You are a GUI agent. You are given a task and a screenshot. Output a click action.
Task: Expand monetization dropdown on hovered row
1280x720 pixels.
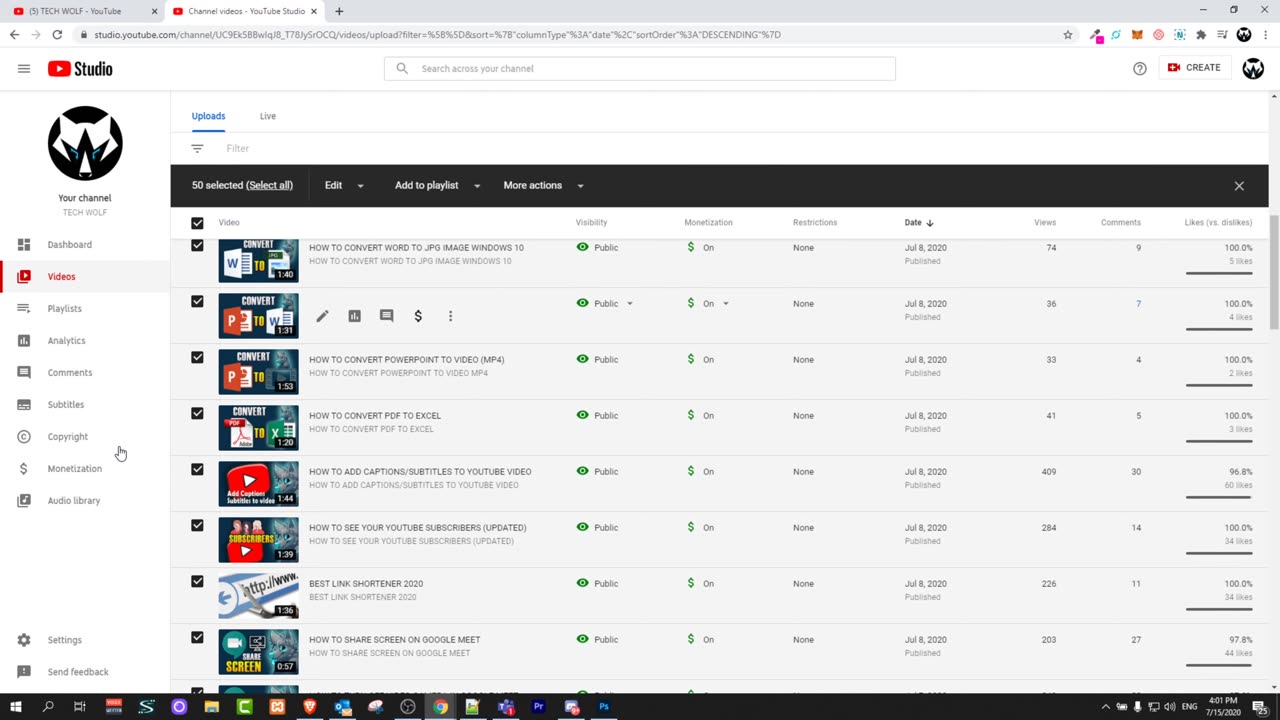click(725, 303)
